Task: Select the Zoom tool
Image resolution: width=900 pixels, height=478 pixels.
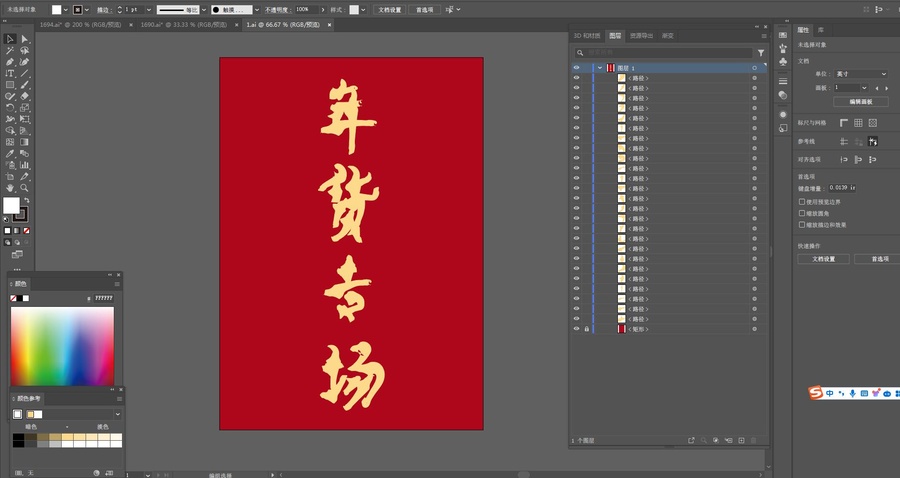Action: 25,188
